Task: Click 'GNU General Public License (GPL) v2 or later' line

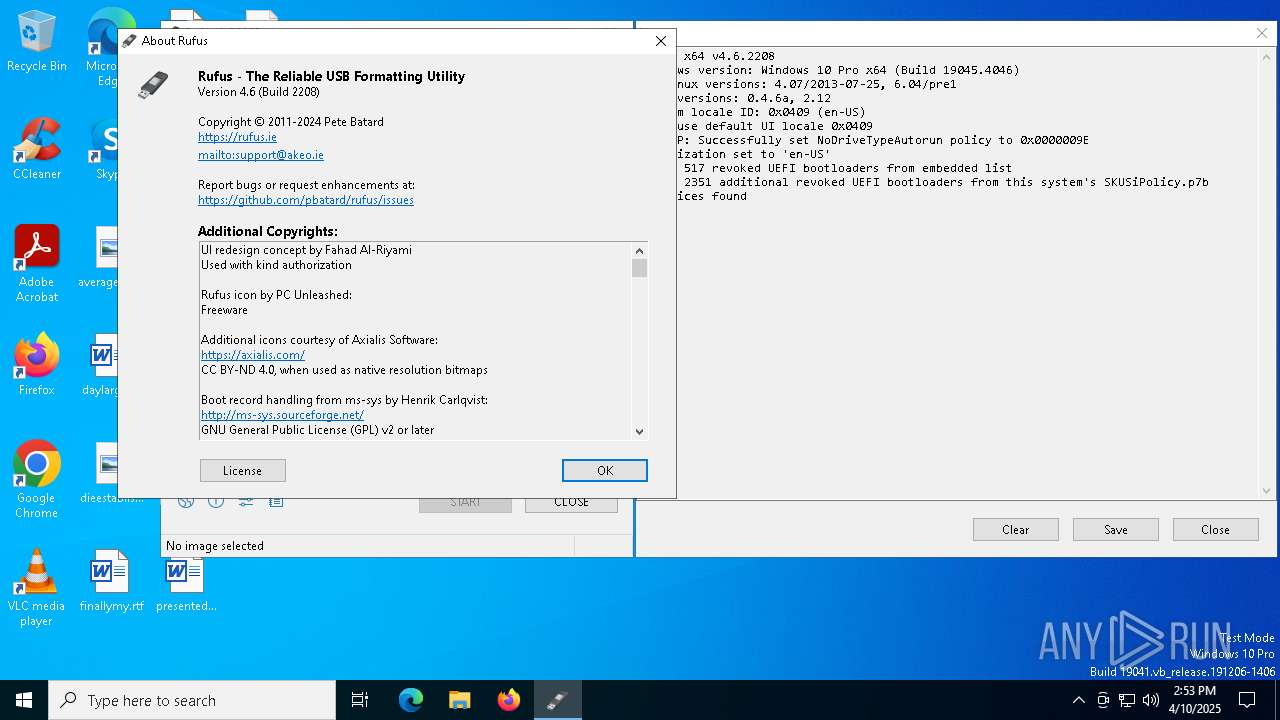Action: click(x=318, y=430)
